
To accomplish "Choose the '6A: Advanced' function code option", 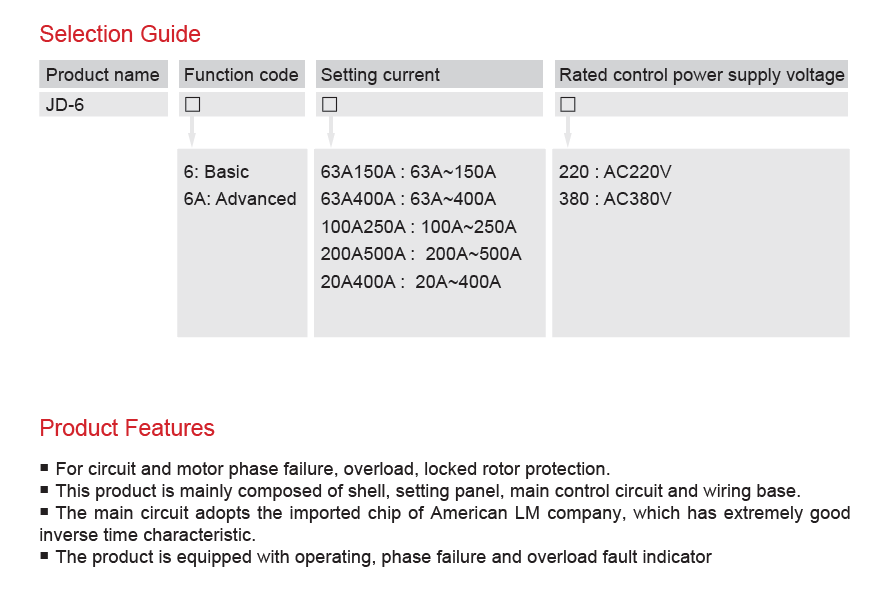I will pyautogui.click(x=240, y=199).
